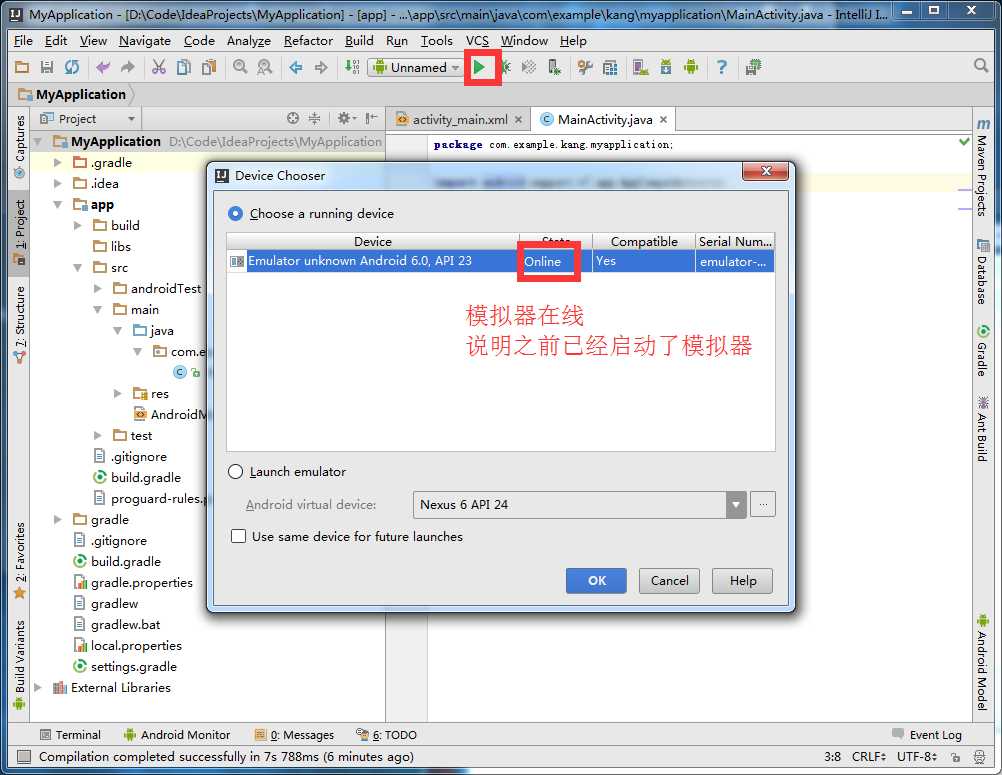Image resolution: width=1002 pixels, height=775 pixels.
Task: Open the Android virtual device combo box
Action: [x=580, y=505]
